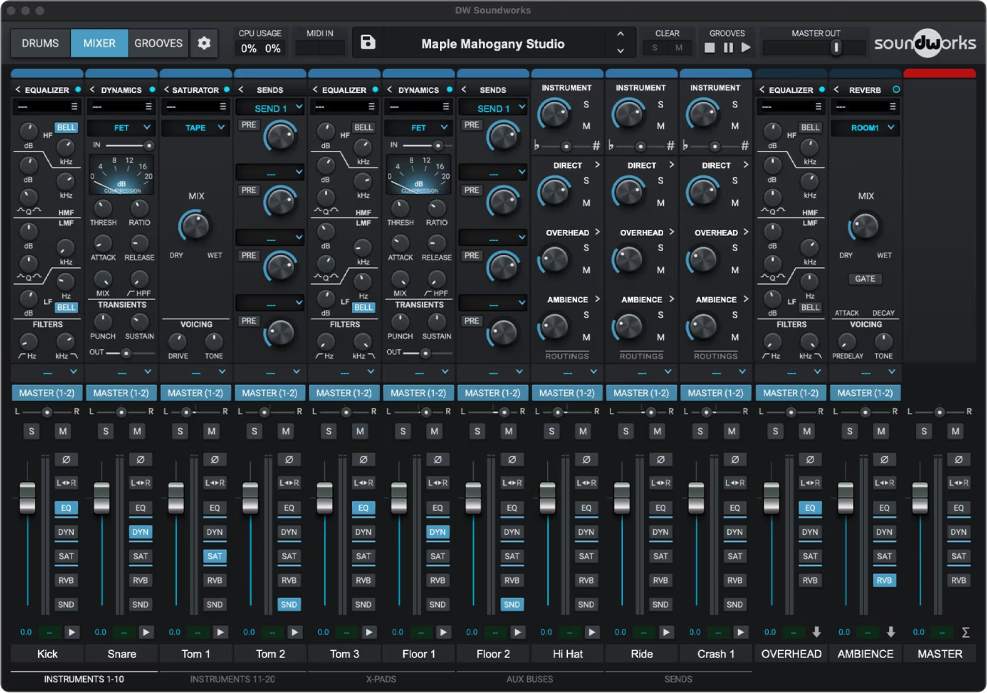Open the settings gear icon
987x693 pixels.
tap(203, 43)
